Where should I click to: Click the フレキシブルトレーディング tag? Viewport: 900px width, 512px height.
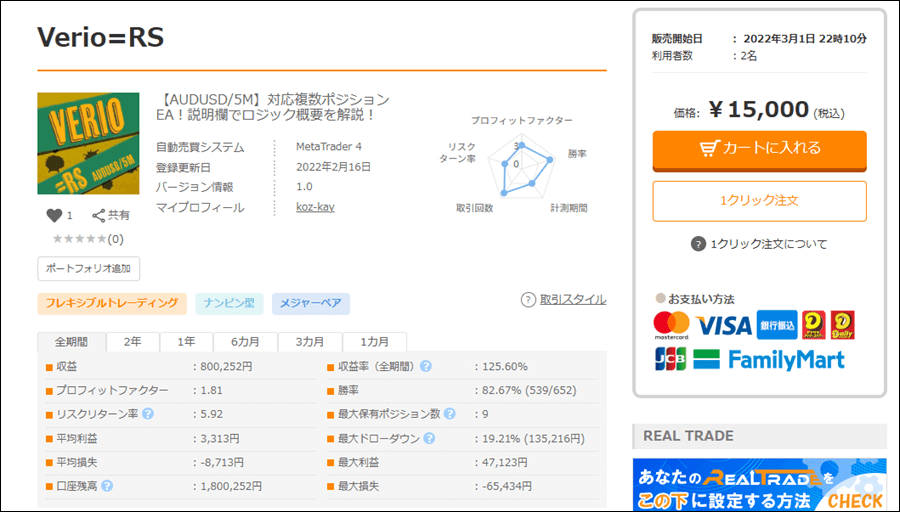point(112,303)
